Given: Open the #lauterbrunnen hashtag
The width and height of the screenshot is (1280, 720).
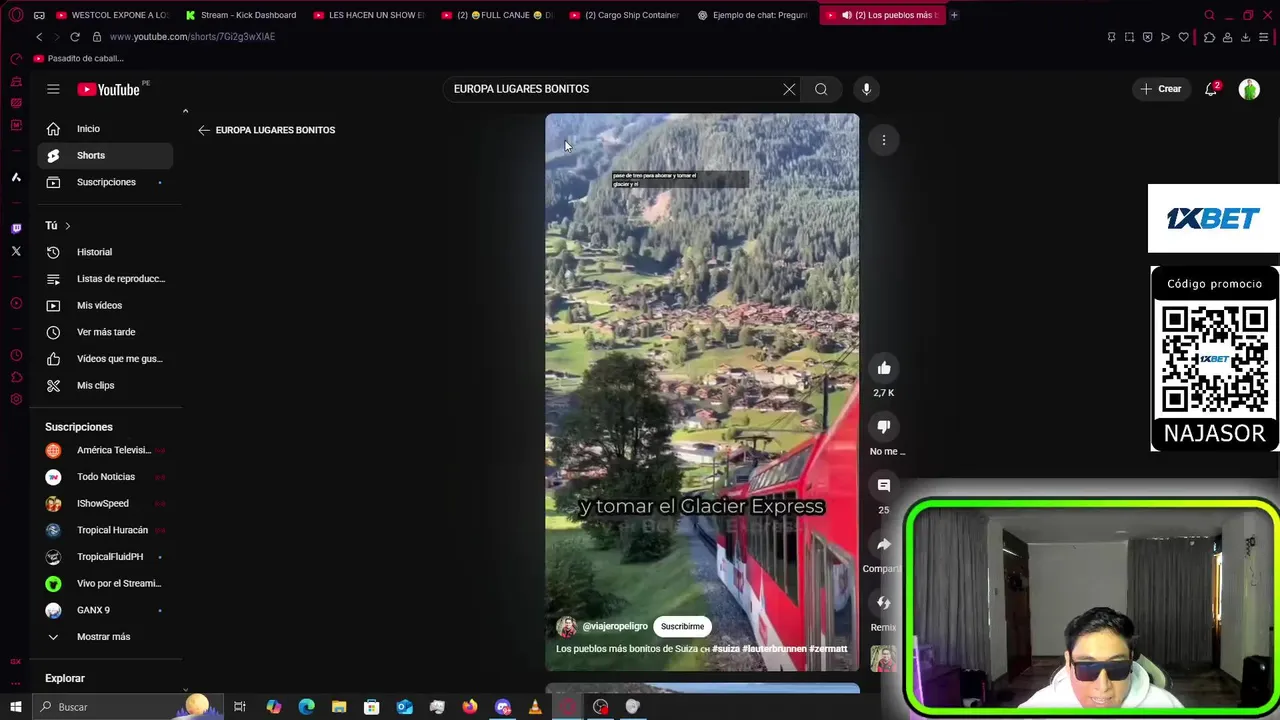Looking at the screenshot, I should pos(774,649).
